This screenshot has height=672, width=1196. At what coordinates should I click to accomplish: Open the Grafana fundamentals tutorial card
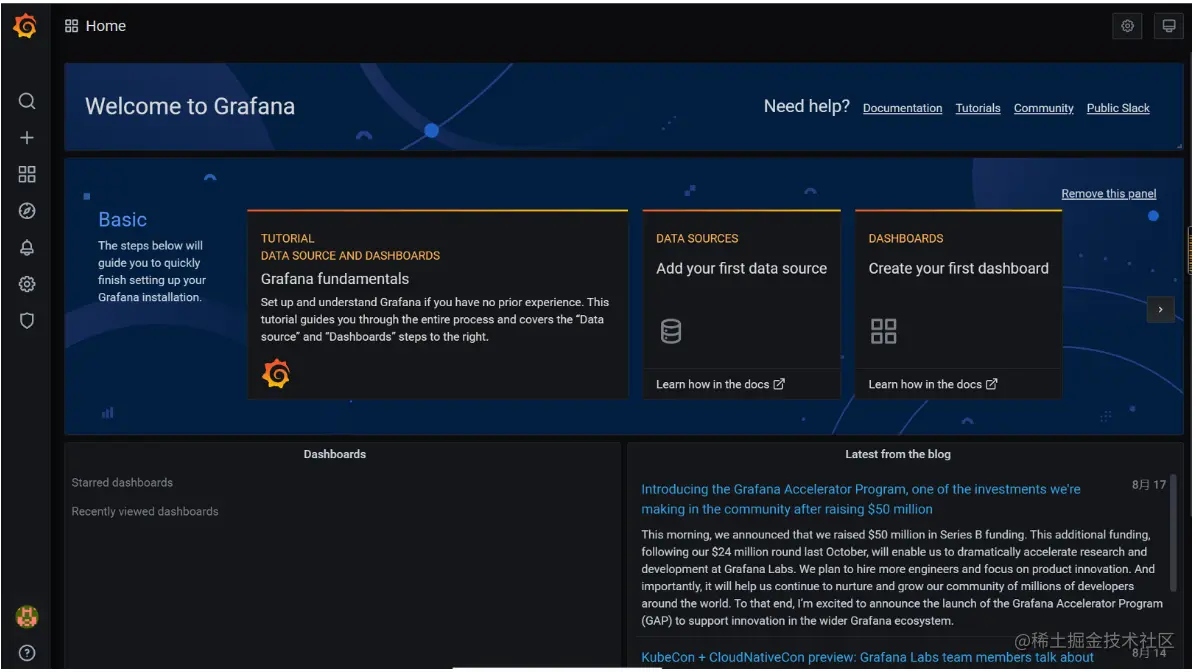click(x=438, y=304)
